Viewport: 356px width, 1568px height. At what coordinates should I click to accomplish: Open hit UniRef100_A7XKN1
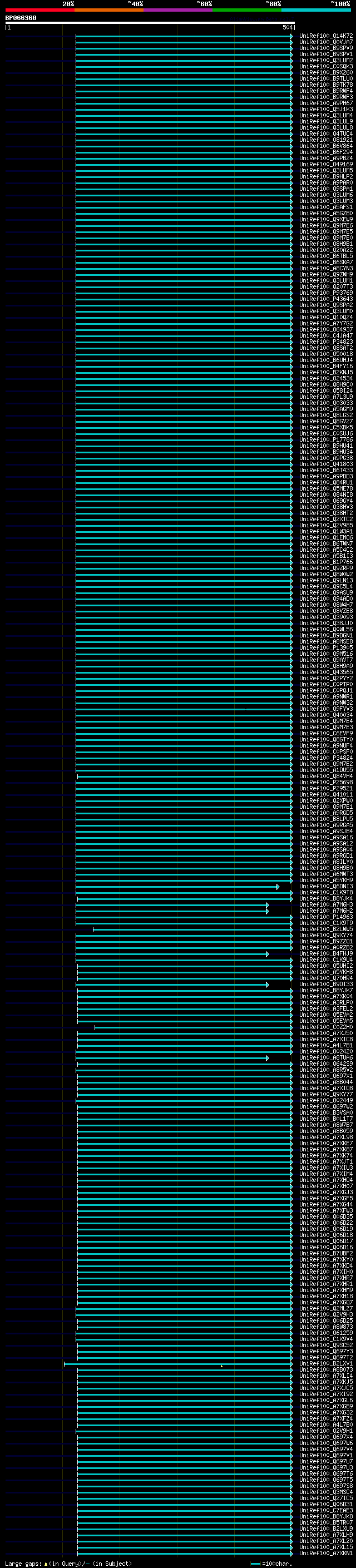[326, 1553]
